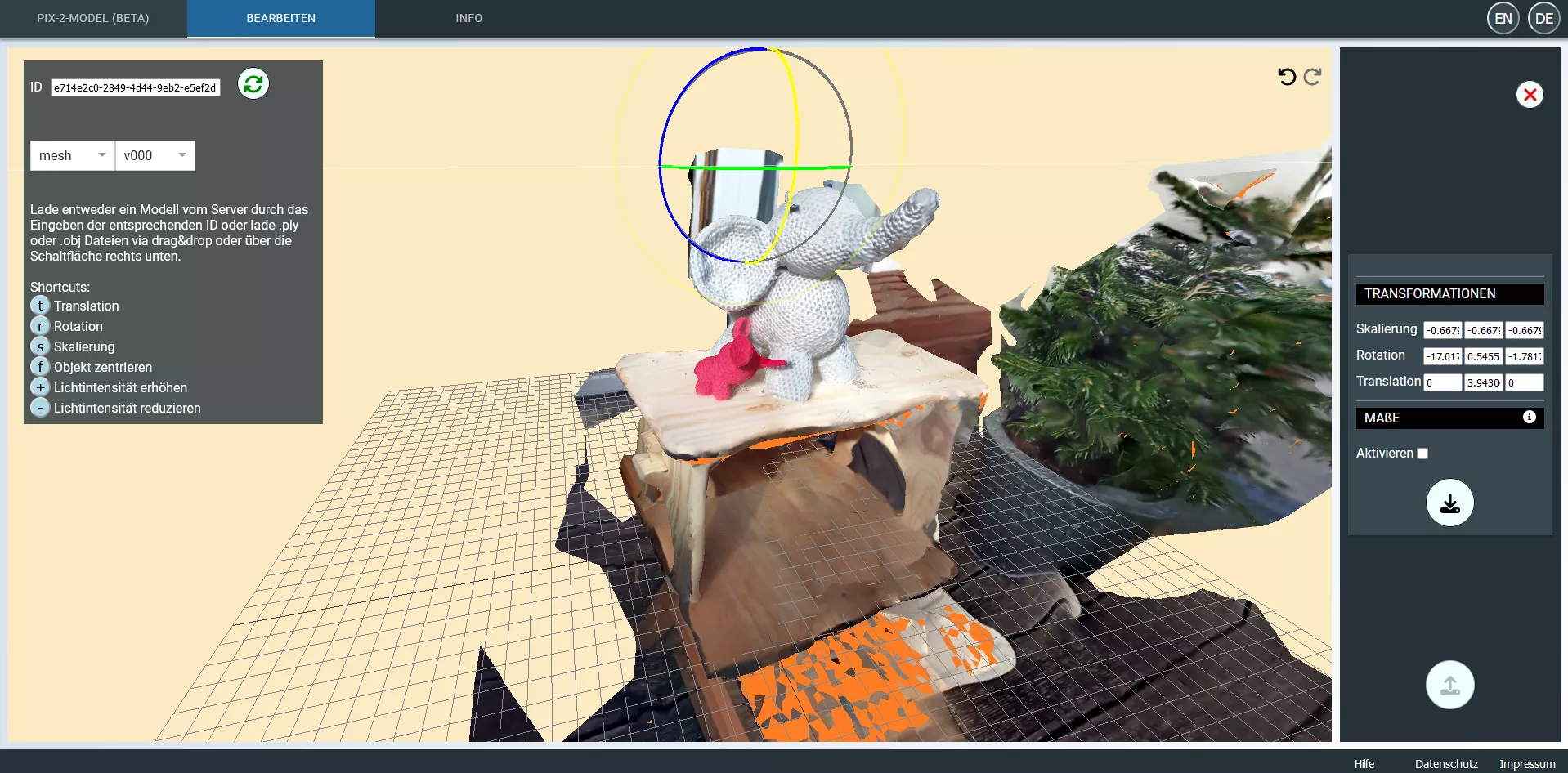Click the download model icon
This screenshot has height=773, width=1568.
pos(1449,503)
